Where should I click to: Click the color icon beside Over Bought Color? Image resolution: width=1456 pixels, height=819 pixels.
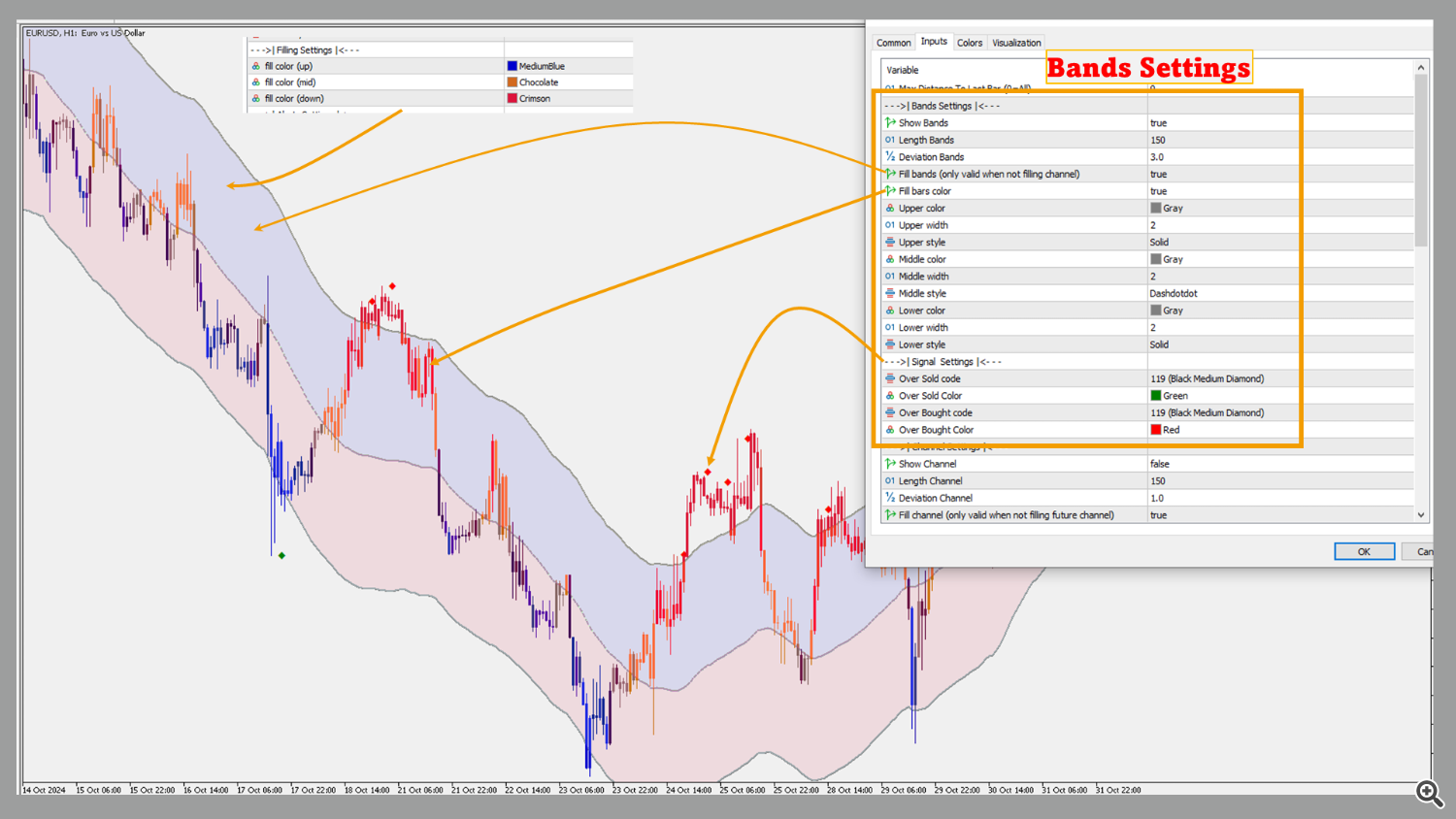tap(890, 430)
